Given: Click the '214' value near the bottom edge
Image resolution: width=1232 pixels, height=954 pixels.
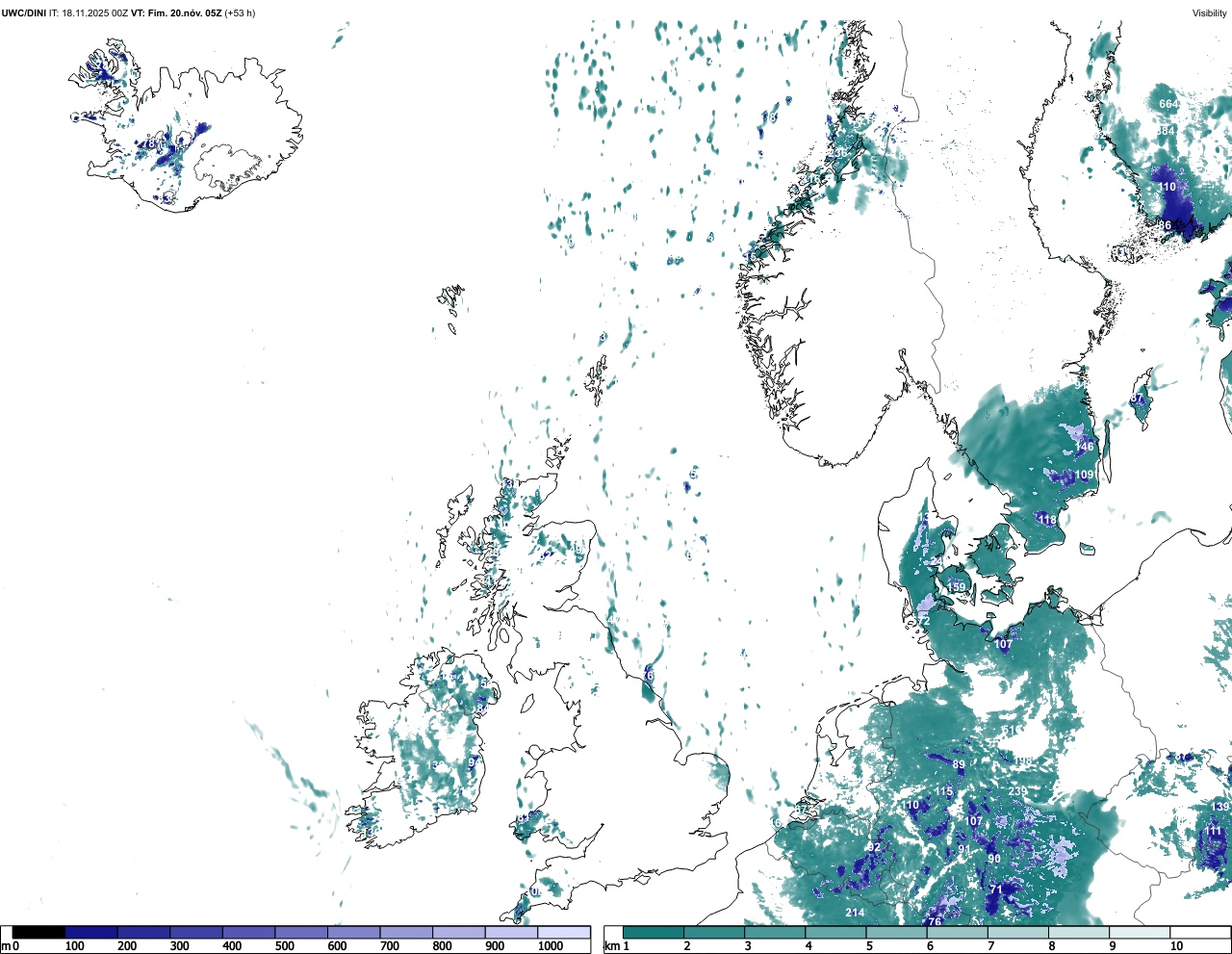Looking at the screenshot, I should click(855, 913).
